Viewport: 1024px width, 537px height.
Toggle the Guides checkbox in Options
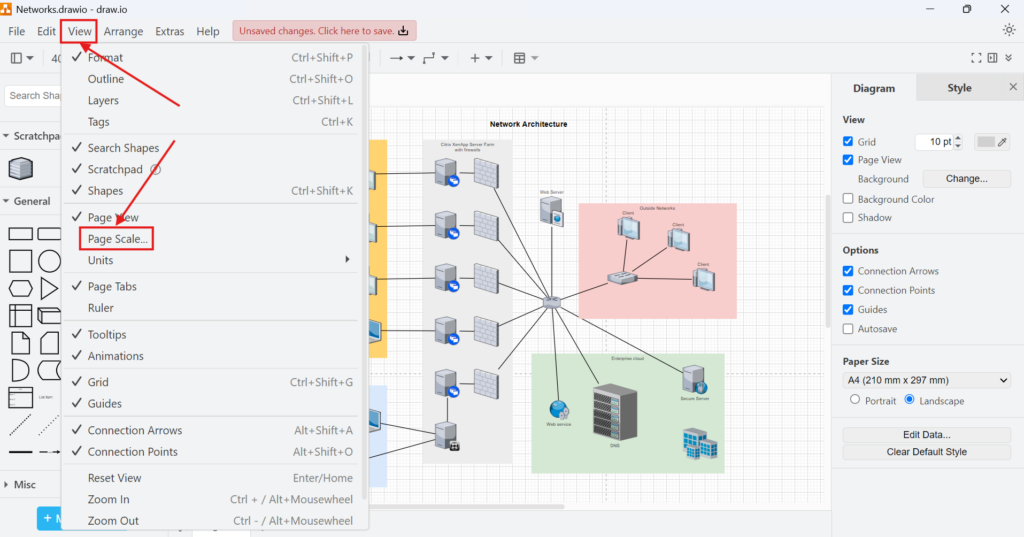pos(848,309)
